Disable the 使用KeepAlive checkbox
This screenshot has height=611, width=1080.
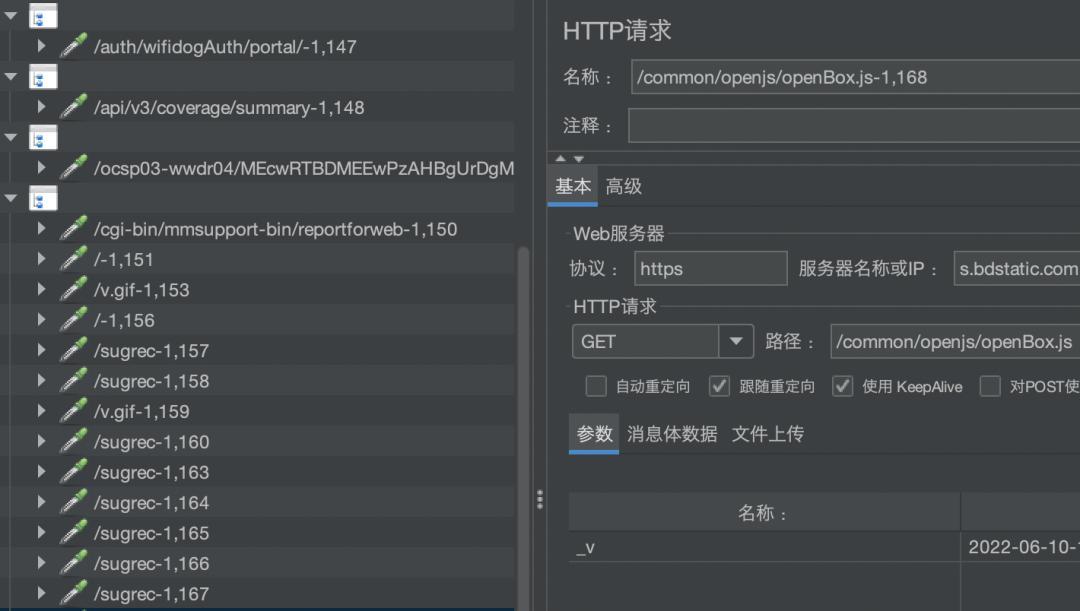tap(842, 386)
